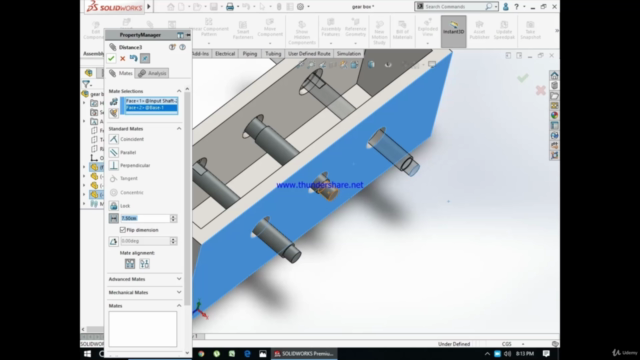Click the Print icon in the title toolbar
The width and height of the screenshot is (640, 360).
coord(230,7)
